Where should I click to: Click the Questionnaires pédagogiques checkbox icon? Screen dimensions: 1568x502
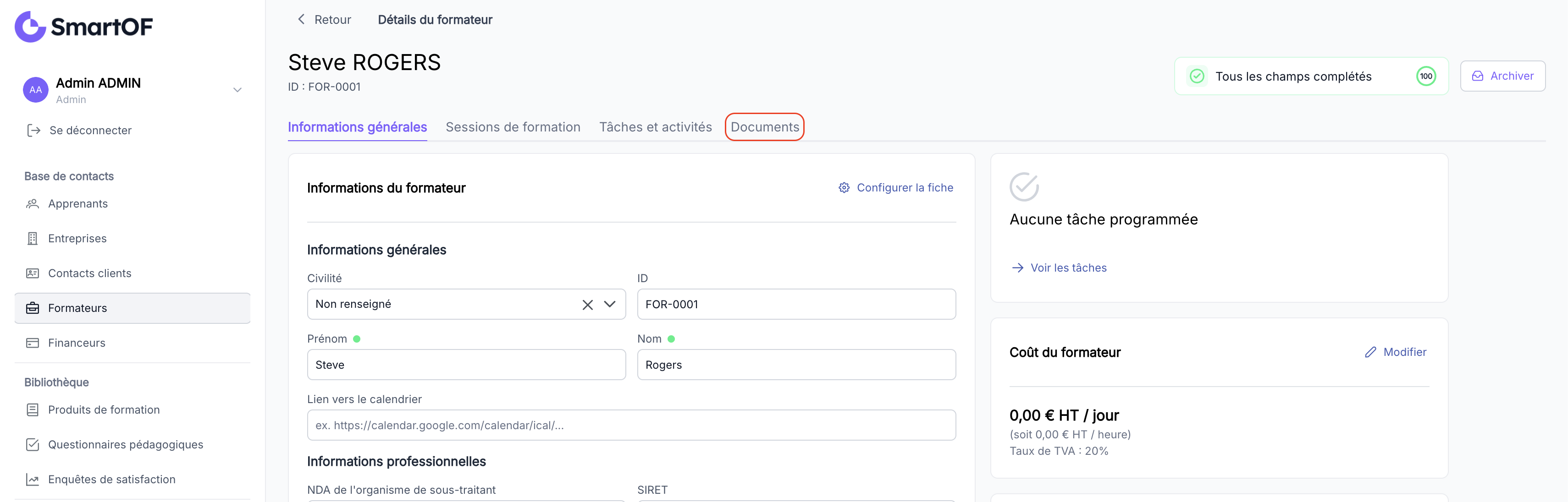pyautogui.click(x=32, y=445)
